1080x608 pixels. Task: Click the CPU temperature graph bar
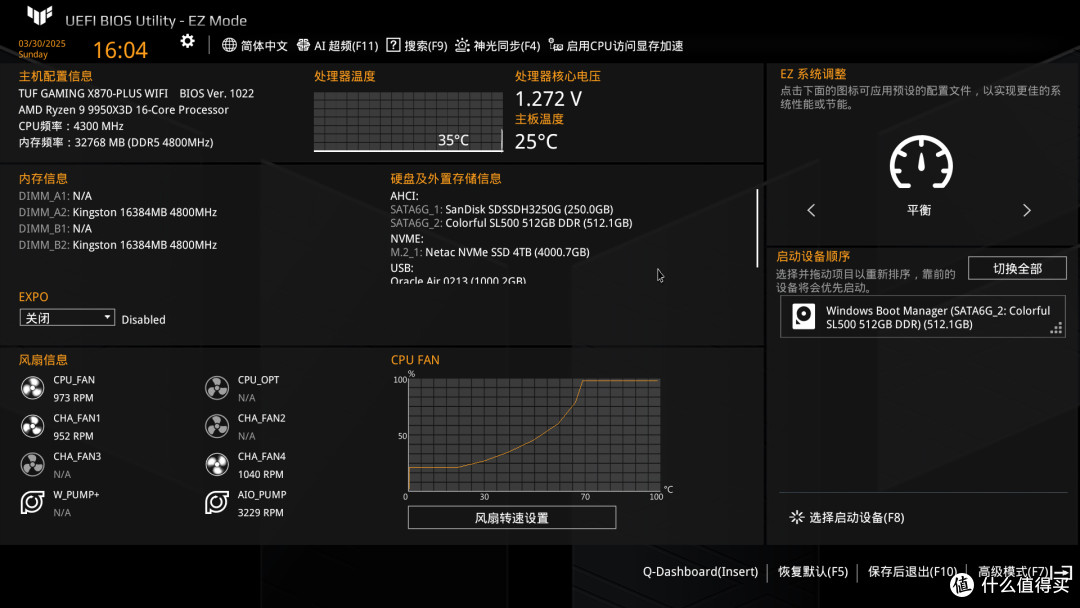(408, 121)
